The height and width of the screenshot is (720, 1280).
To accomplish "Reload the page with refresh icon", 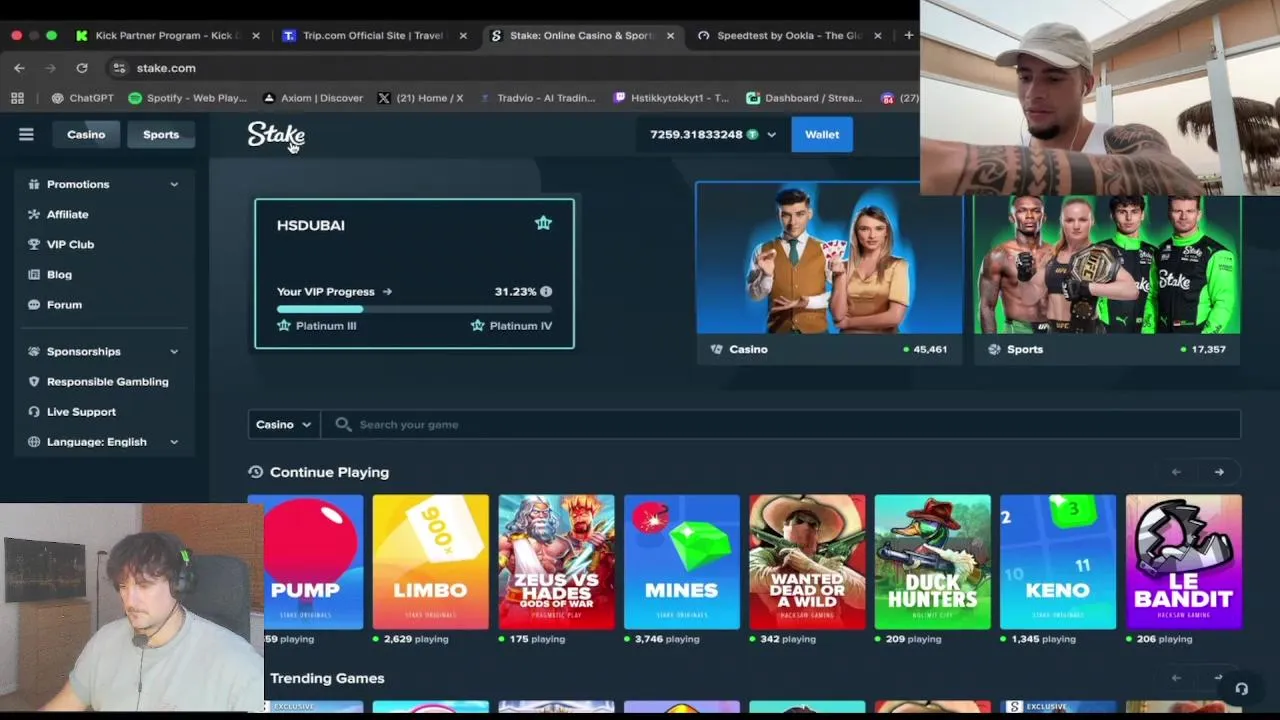I will click(82, 68).
